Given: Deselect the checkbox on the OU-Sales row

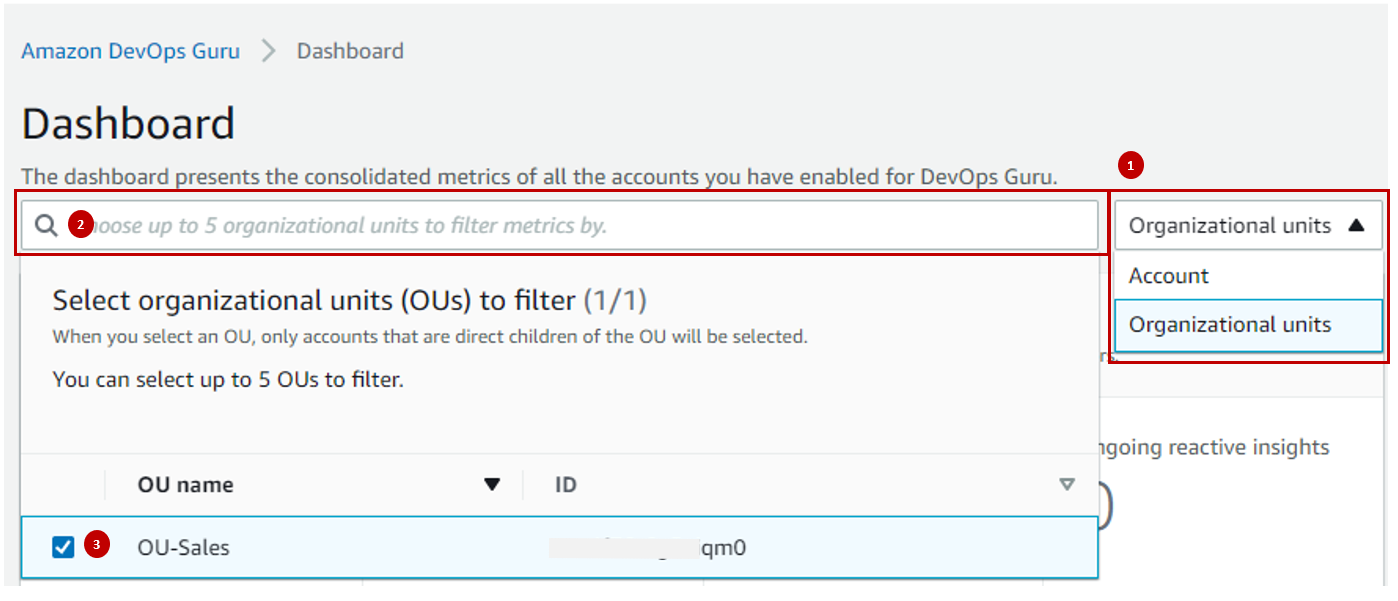Looking at the screenshot, I should click(x=64, y=547).
